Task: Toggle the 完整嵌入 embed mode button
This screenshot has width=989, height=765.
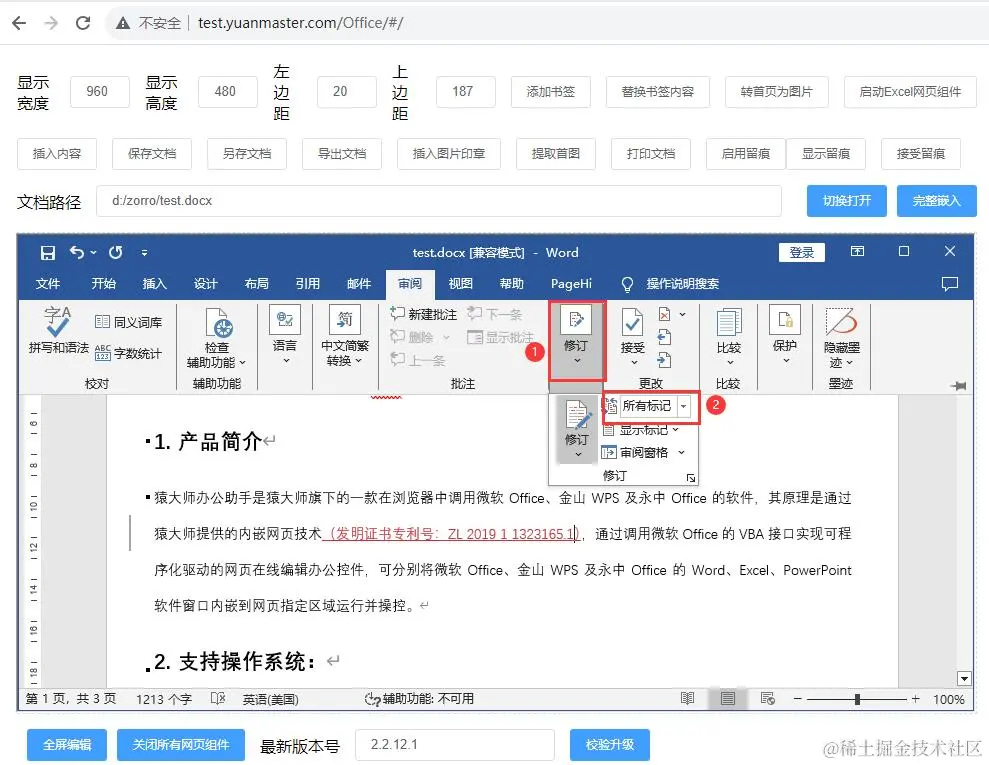Action: 936,201
